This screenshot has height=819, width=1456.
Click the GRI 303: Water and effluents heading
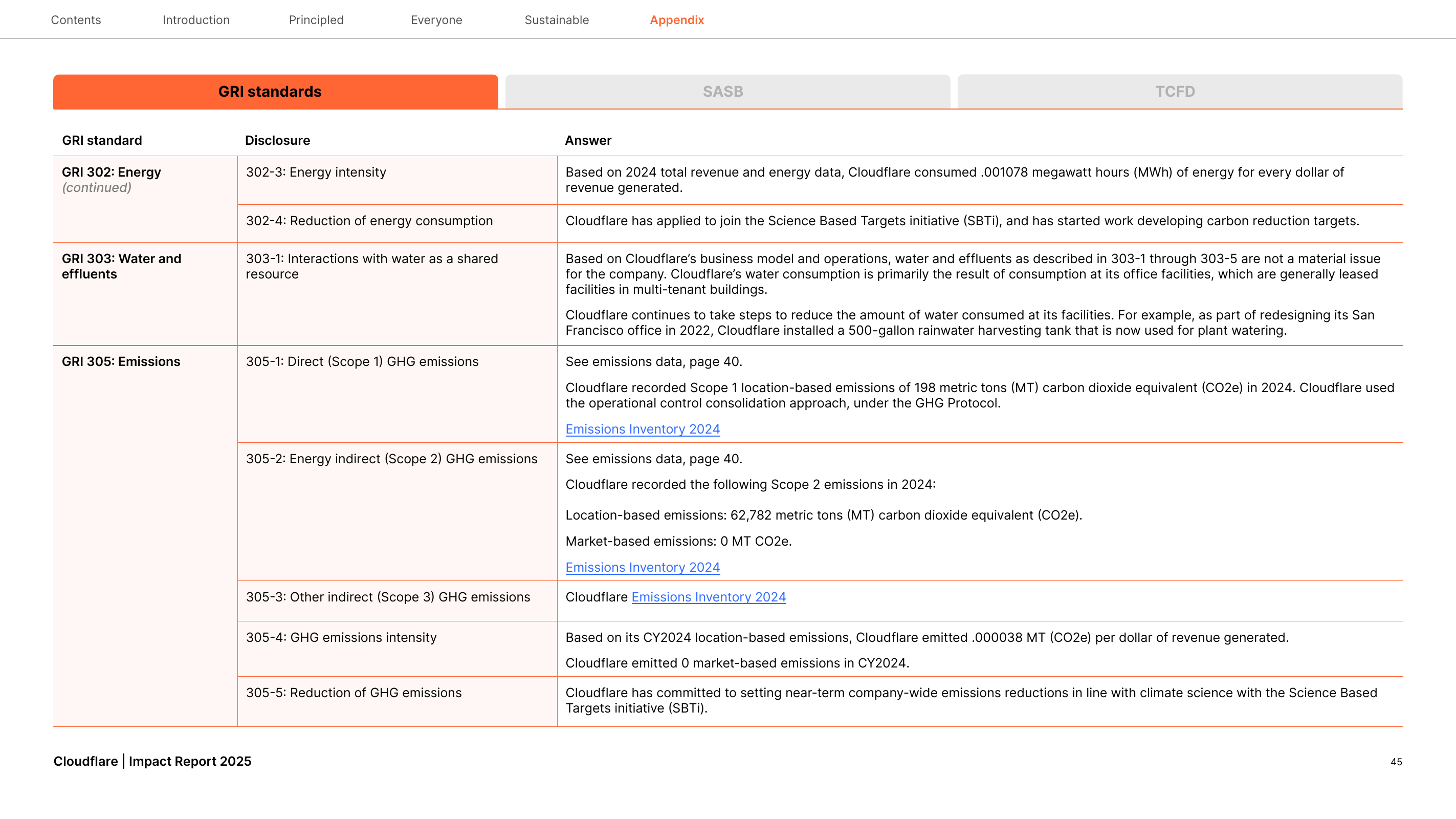coord(122,266)
